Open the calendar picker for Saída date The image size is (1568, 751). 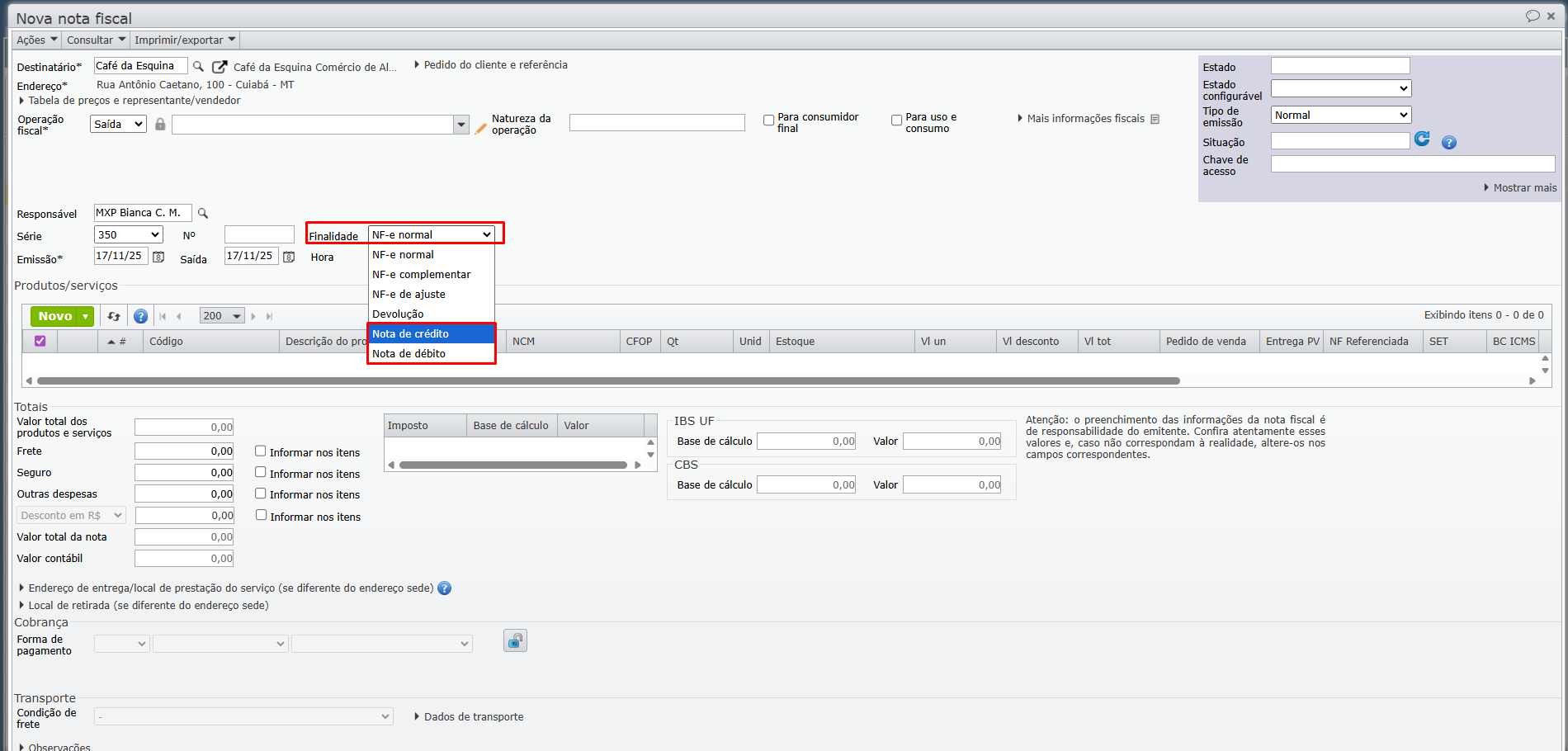click(289, 257)
